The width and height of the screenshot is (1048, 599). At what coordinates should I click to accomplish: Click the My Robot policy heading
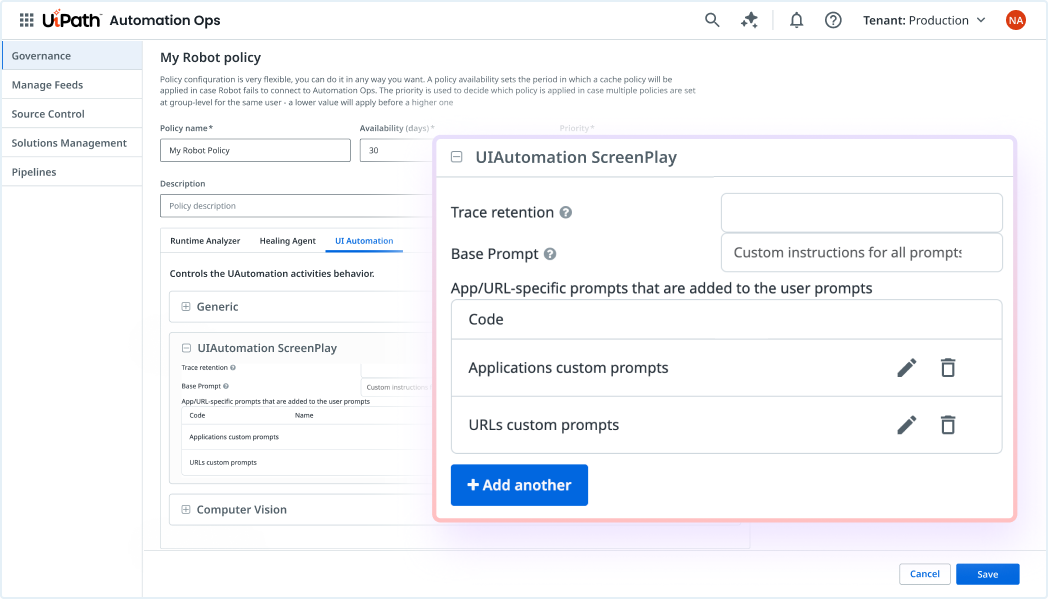click(211, 57)
